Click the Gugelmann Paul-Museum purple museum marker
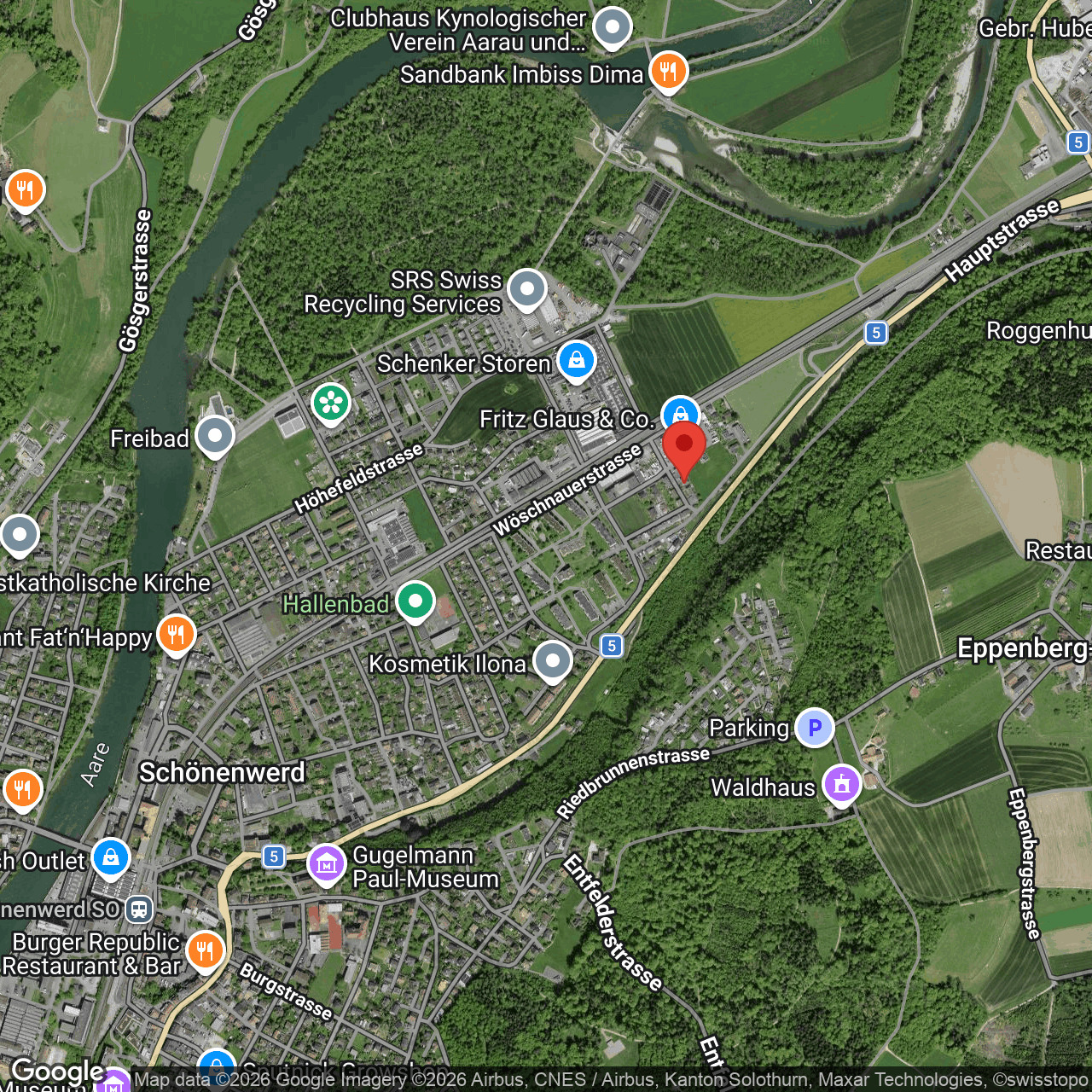The width and height of the screenshot is (1092, 1092). point(327,866)
